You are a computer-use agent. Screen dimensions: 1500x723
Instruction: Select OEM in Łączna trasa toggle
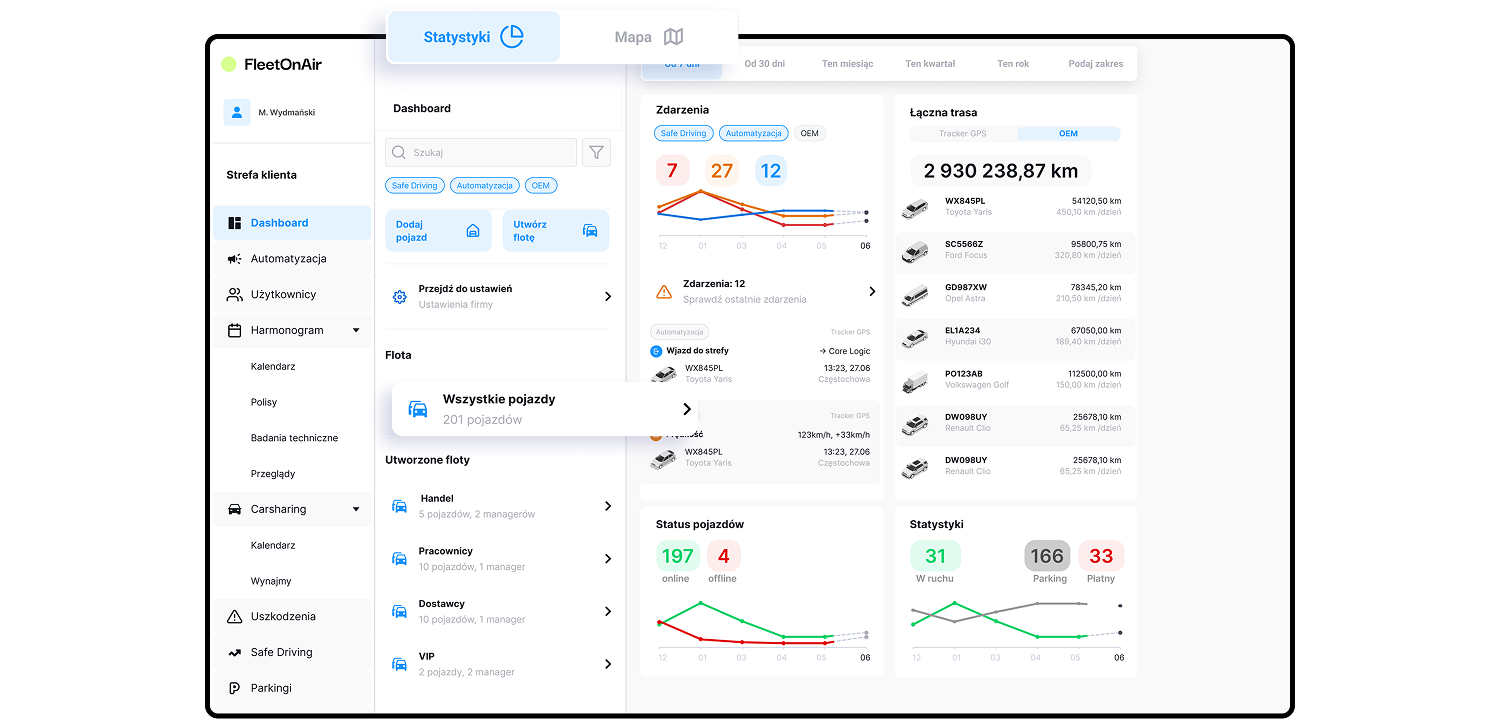point(1068,134)
